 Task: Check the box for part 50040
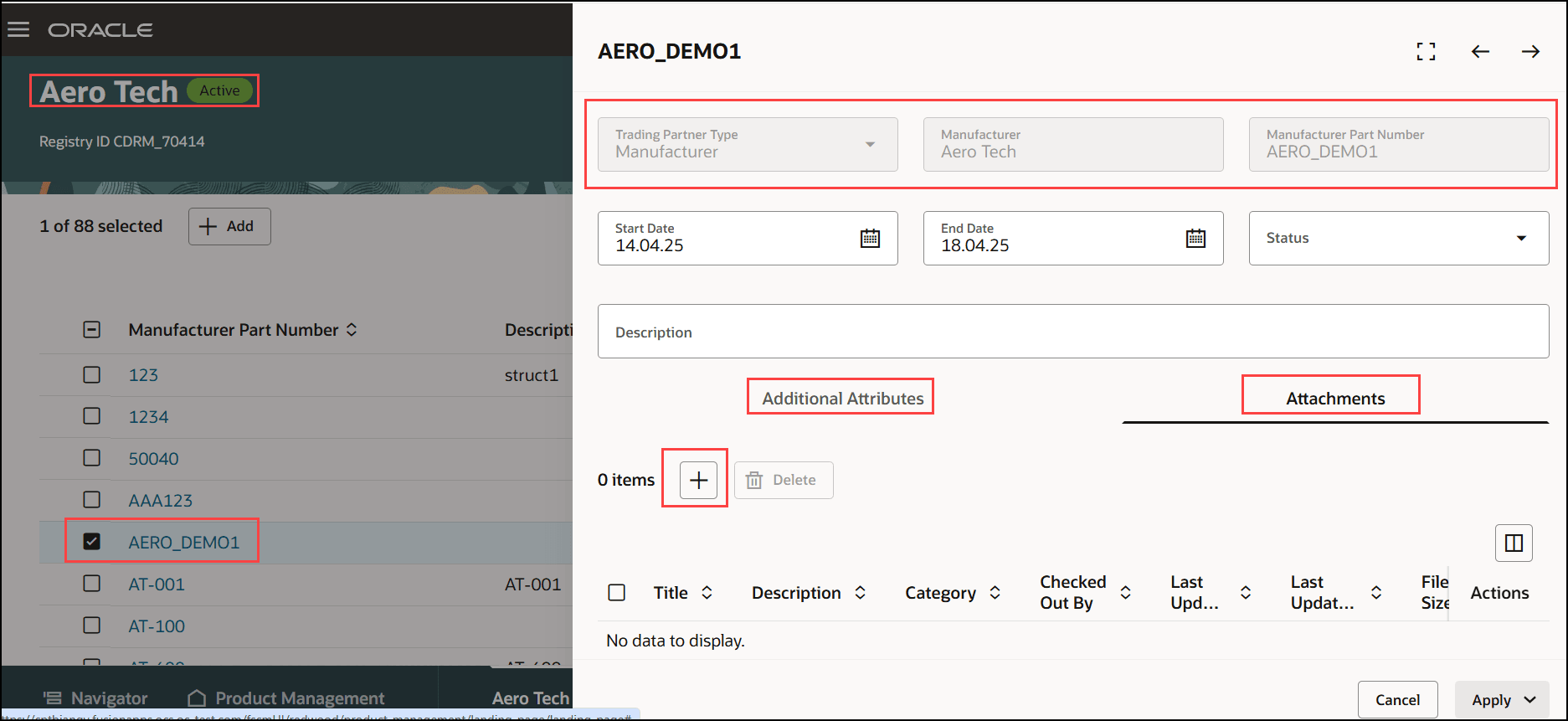(92, 459)
